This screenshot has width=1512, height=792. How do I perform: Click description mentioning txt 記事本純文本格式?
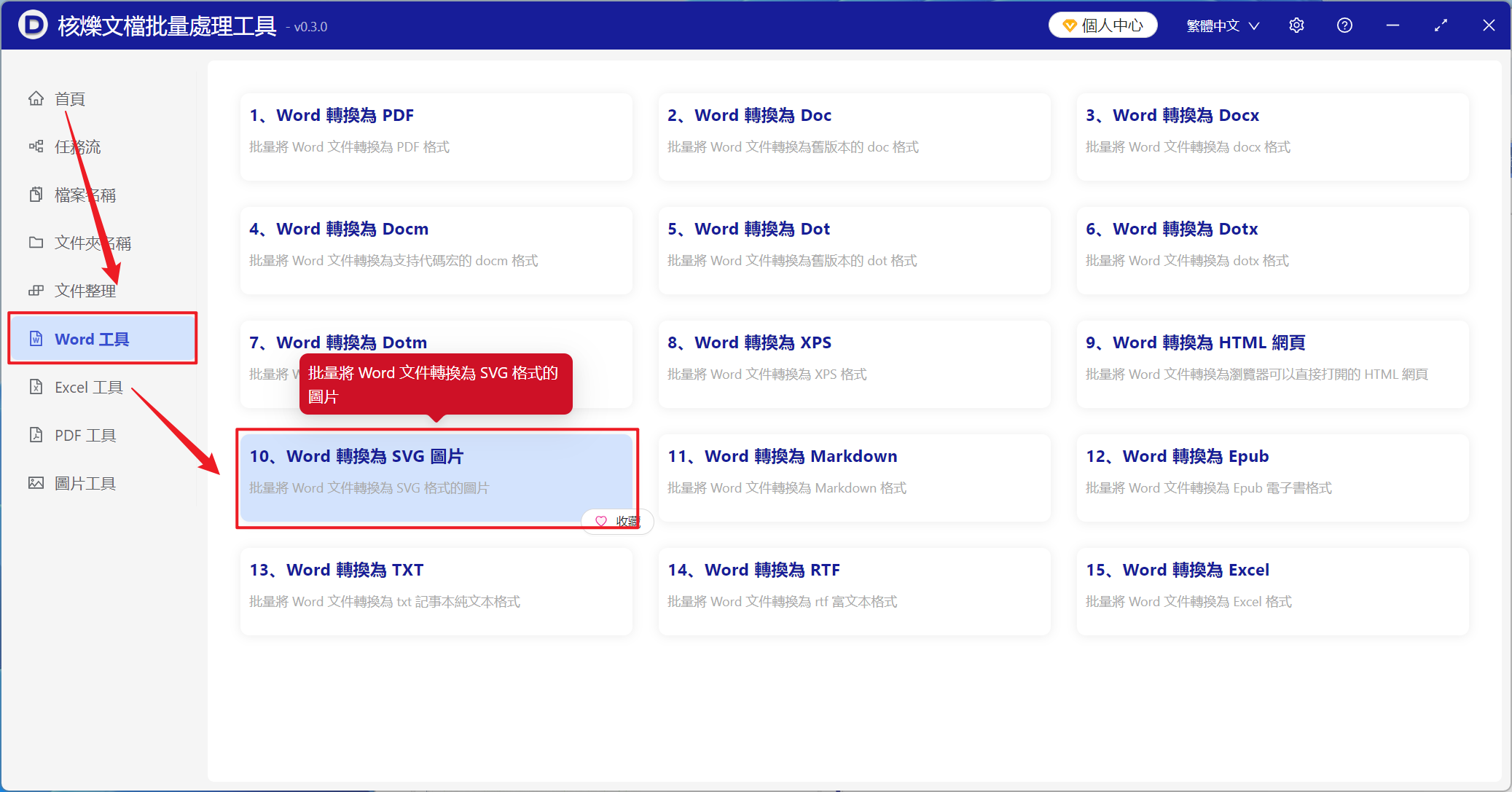(385, 602)
